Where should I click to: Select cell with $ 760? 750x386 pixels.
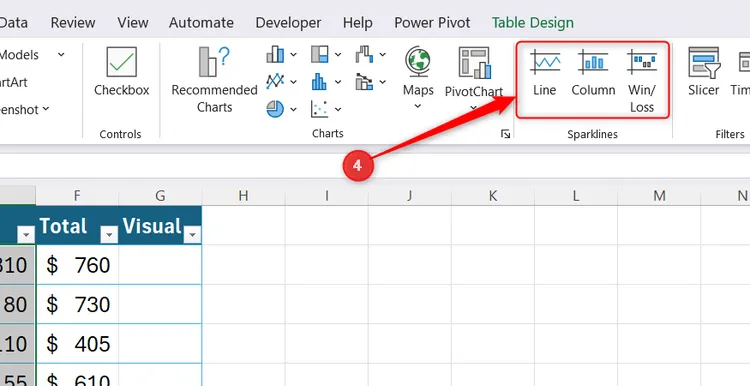click(77, 265)
